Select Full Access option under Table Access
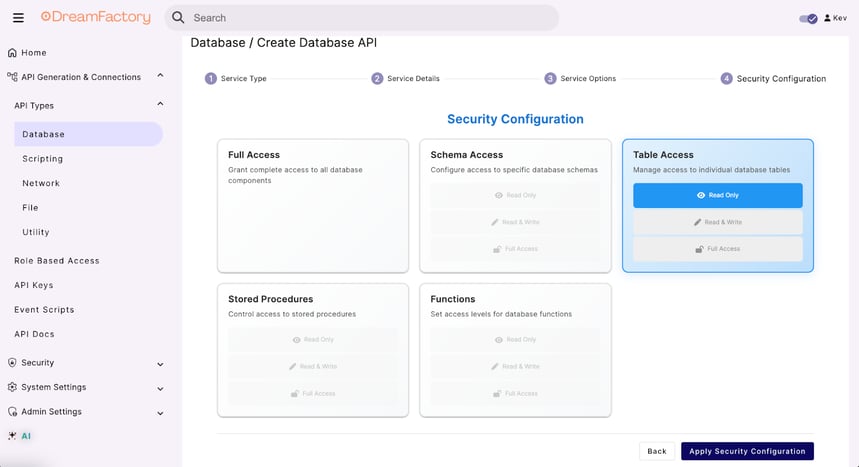The height and width of the screenshot is (467, 859). point(718,249)
